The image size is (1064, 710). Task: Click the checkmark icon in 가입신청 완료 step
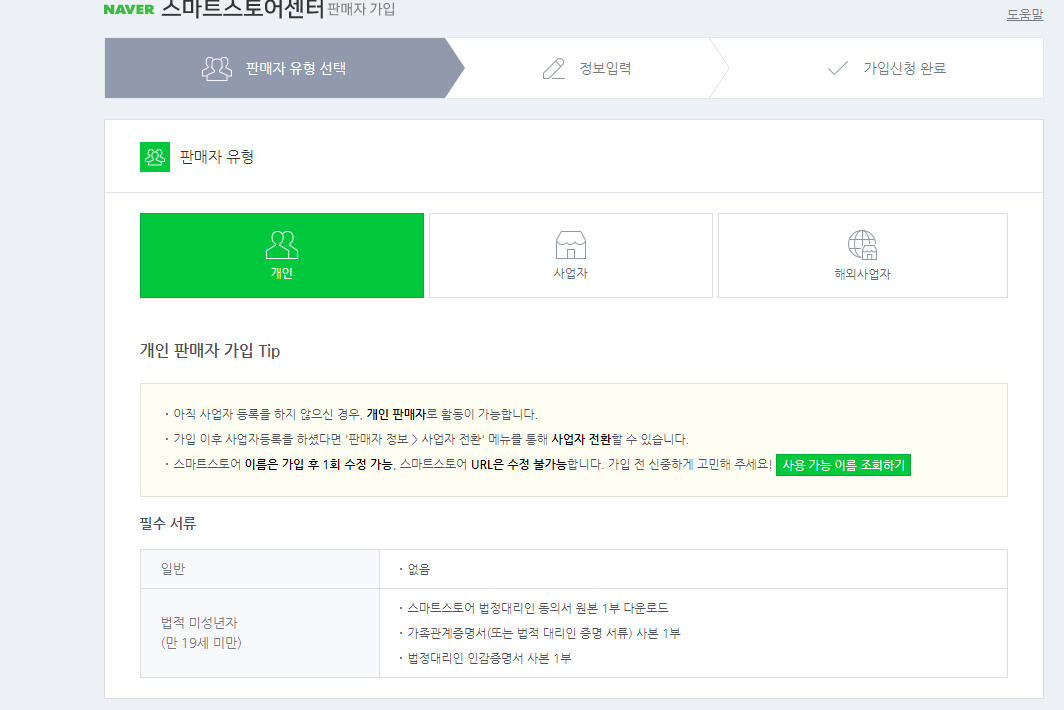pyautogui.click(x=838, y=69)
